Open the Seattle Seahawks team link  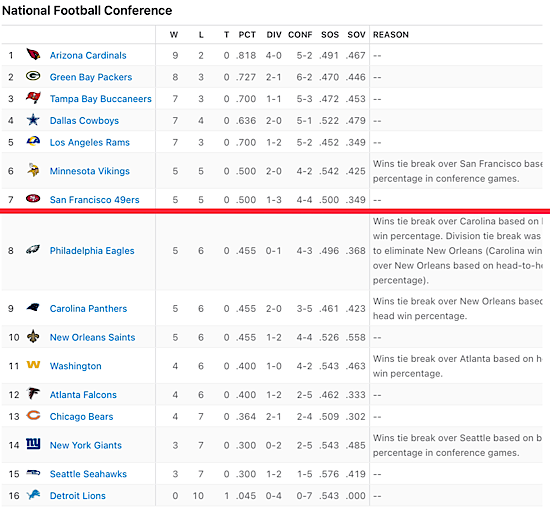(x=88, y=474)
